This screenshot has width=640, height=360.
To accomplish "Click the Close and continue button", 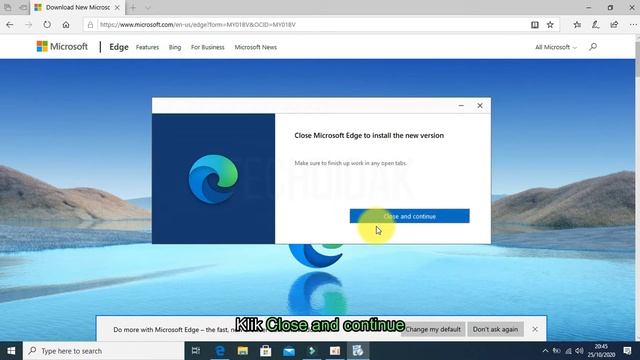I will [409, 216].
